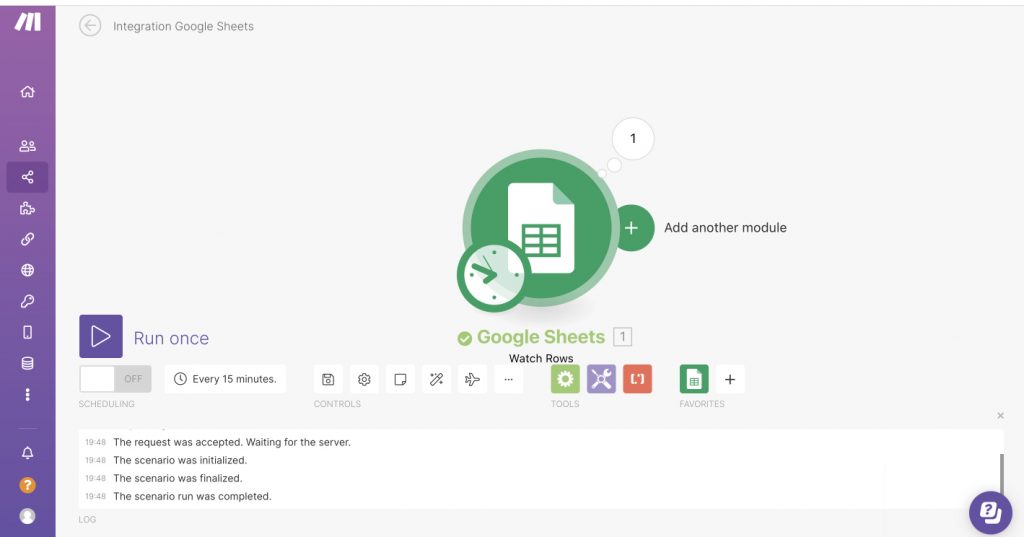Click the Auto-align magic wand icon

[436, 379]
